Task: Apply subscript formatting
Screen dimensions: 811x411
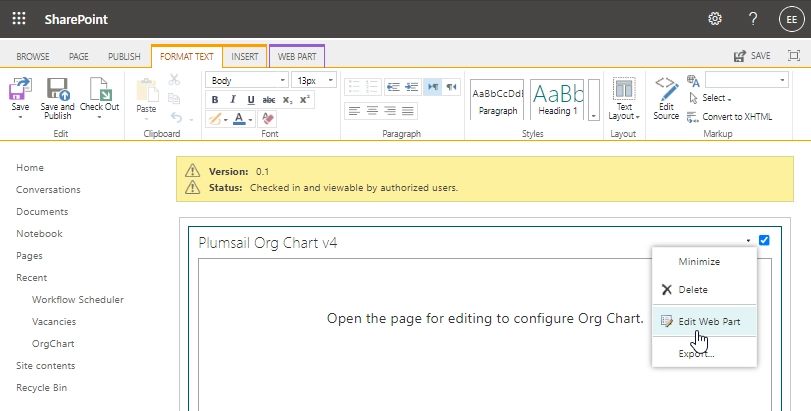Action: [x=287, y=100]
